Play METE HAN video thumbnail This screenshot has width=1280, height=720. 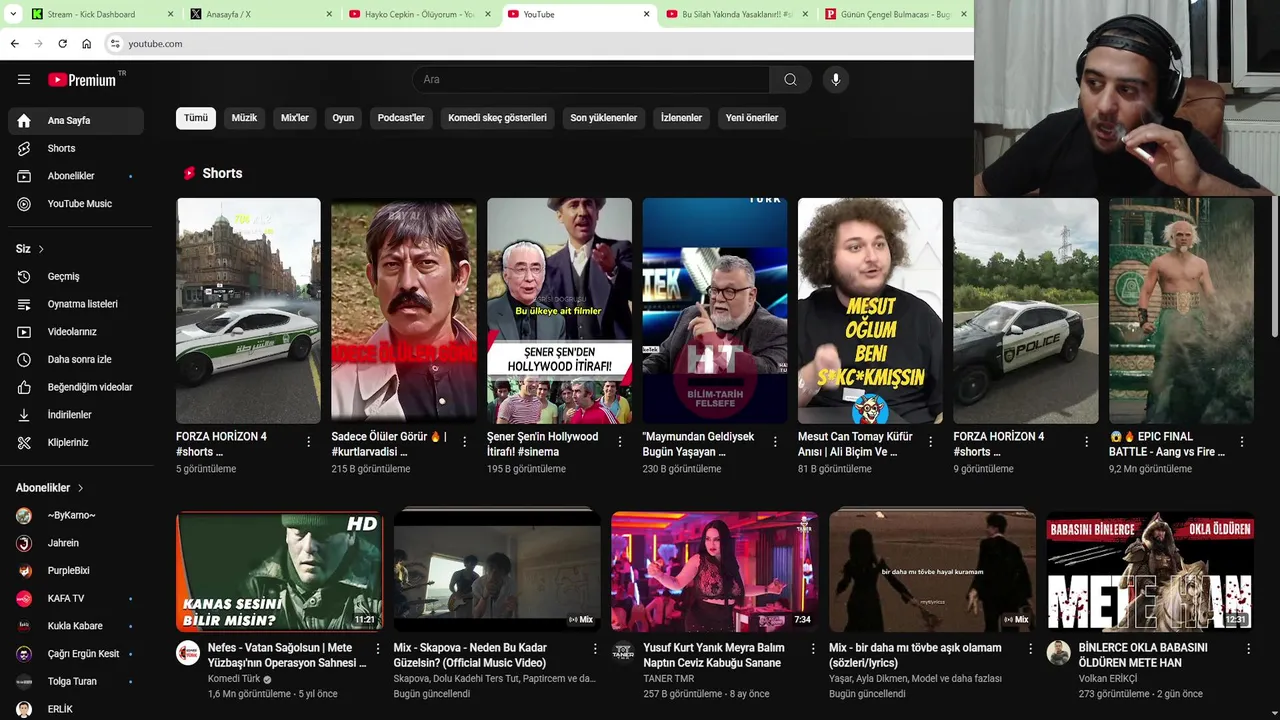click(1150, 570)
